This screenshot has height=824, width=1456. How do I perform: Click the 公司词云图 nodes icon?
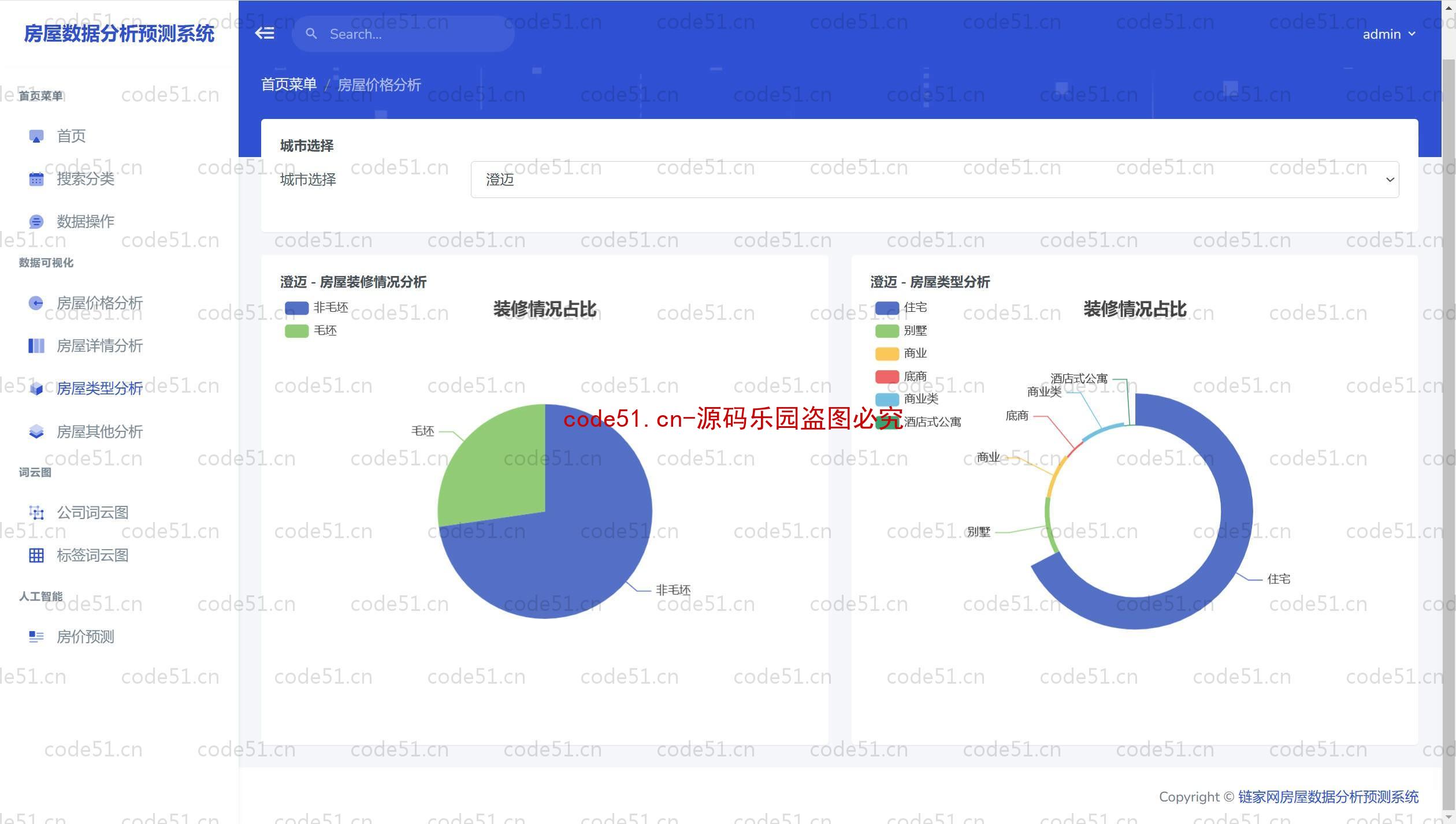[36, 513]
